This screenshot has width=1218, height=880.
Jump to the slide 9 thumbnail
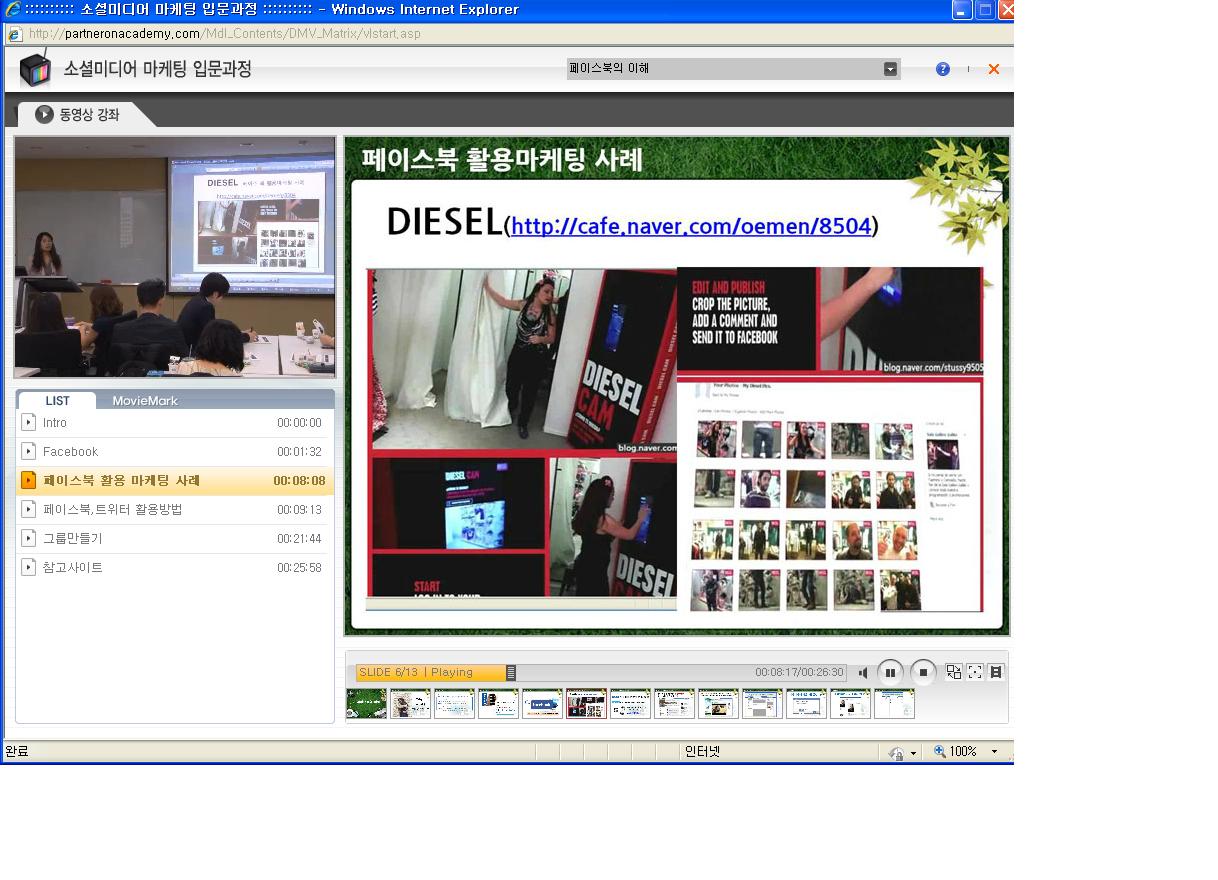coord(719,703)
